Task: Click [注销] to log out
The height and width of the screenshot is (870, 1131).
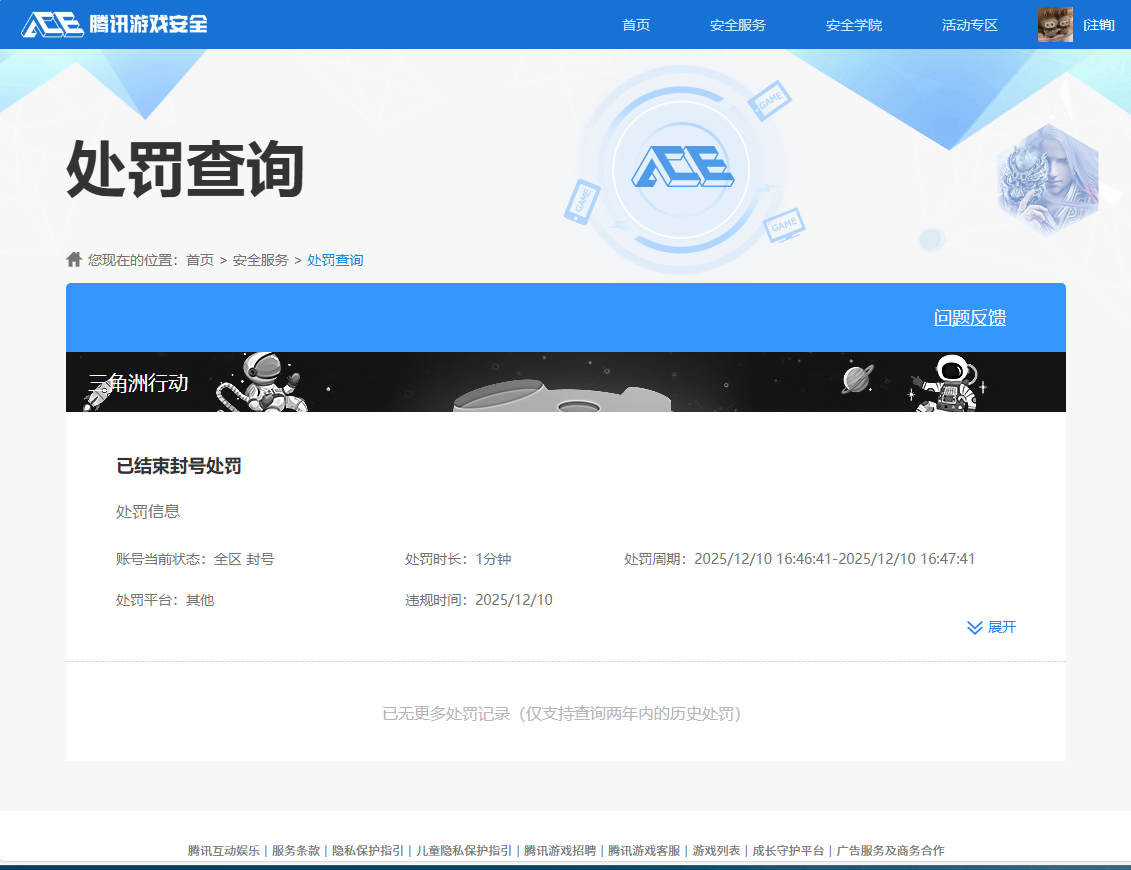Action: click(x=1099, y=24)
